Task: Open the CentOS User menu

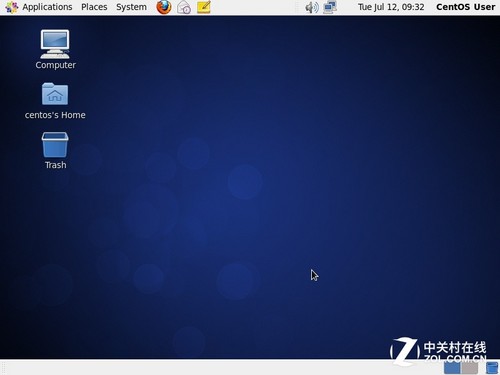Action: [x=466, y=7]
